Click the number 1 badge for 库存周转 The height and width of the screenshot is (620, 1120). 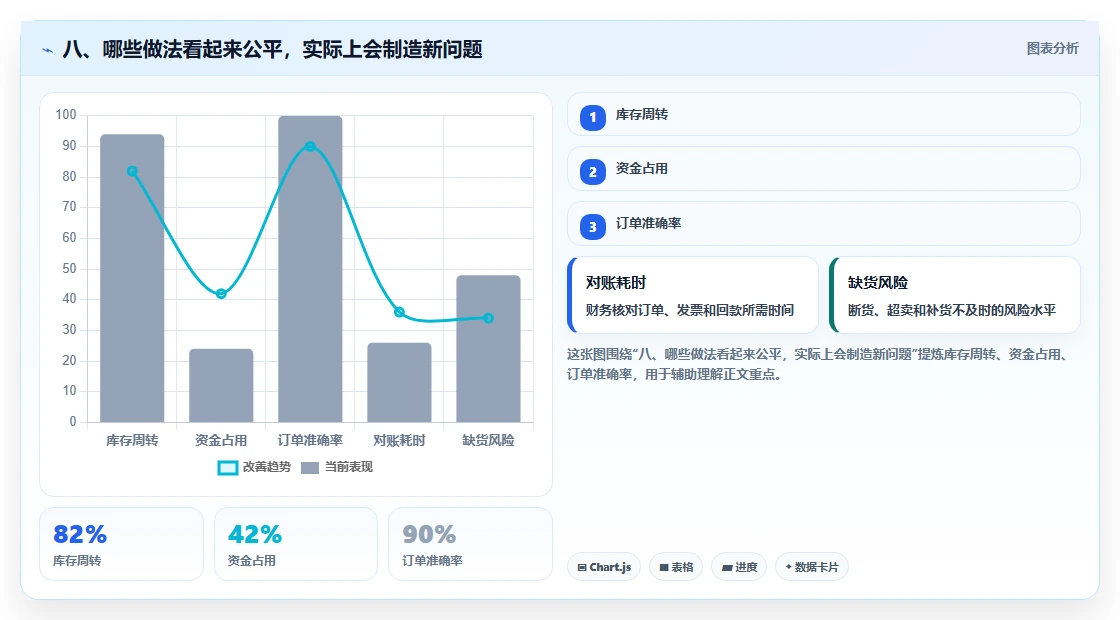[x=592, y=117]
